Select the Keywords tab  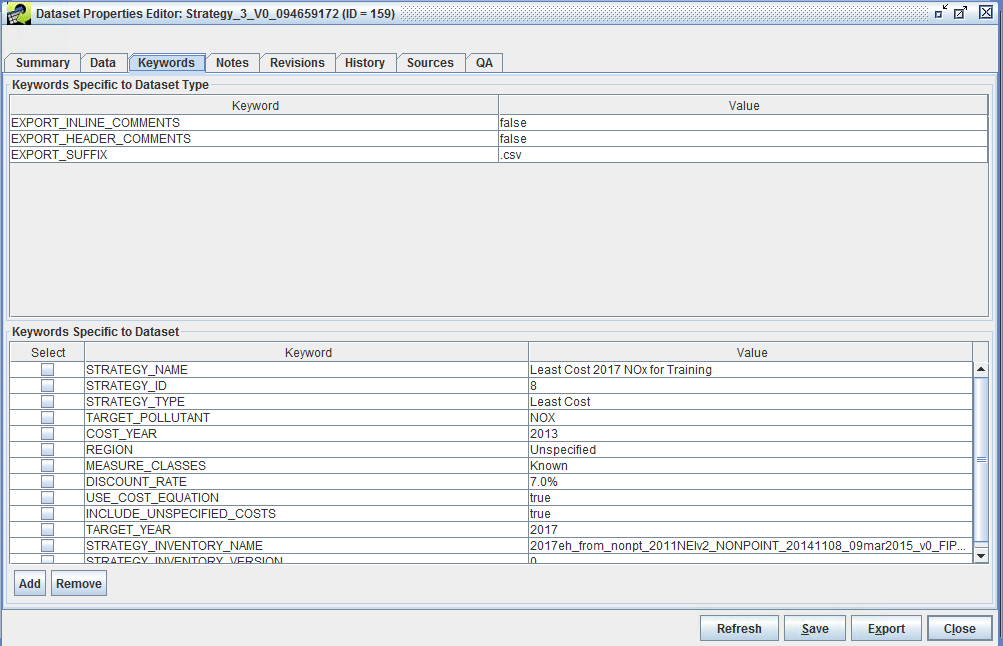pos(166,62)
